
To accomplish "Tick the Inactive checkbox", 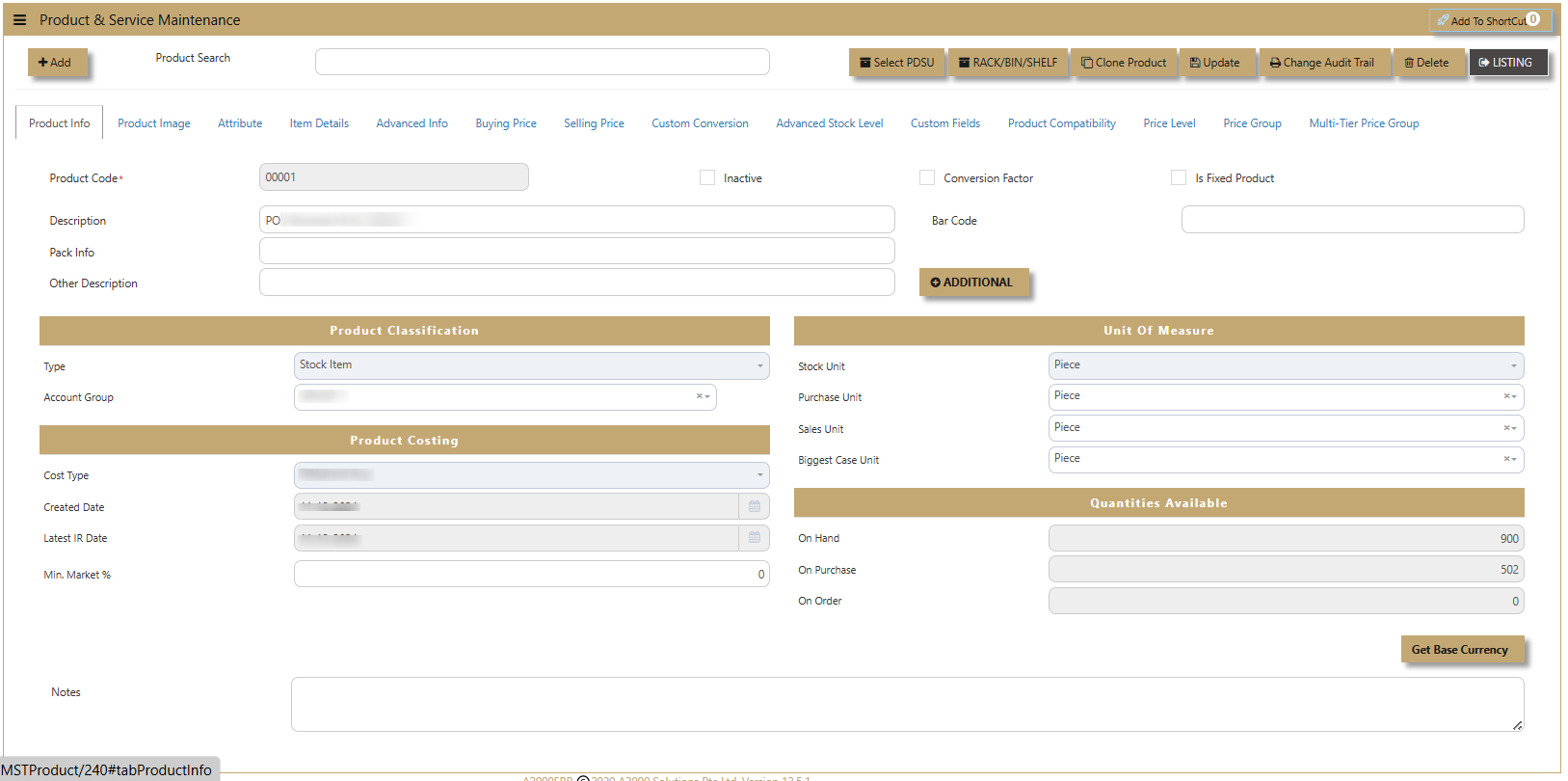I will 707,177.
